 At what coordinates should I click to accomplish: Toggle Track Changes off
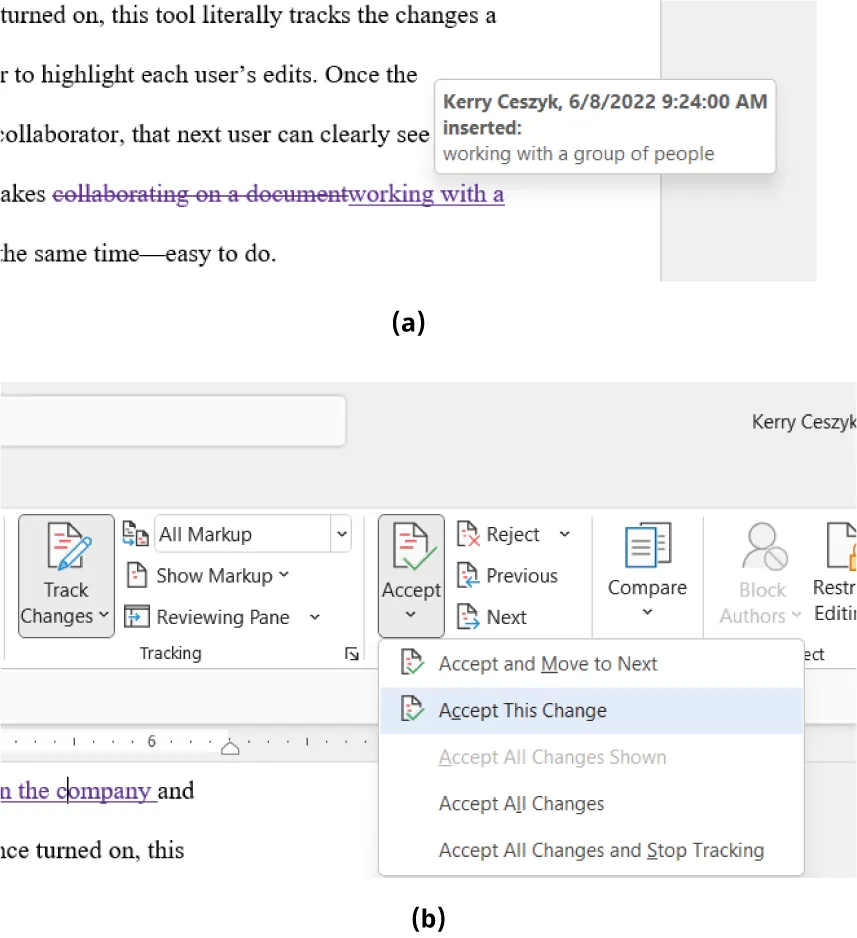click(x=65, y=576)
